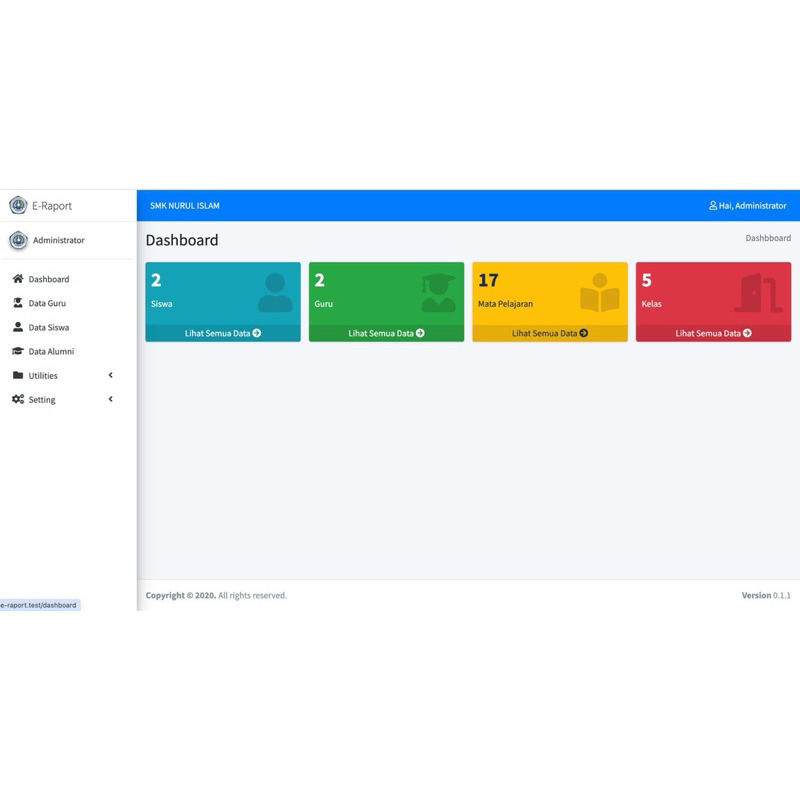Expand the Setting submenu chevron

point(111,399)
